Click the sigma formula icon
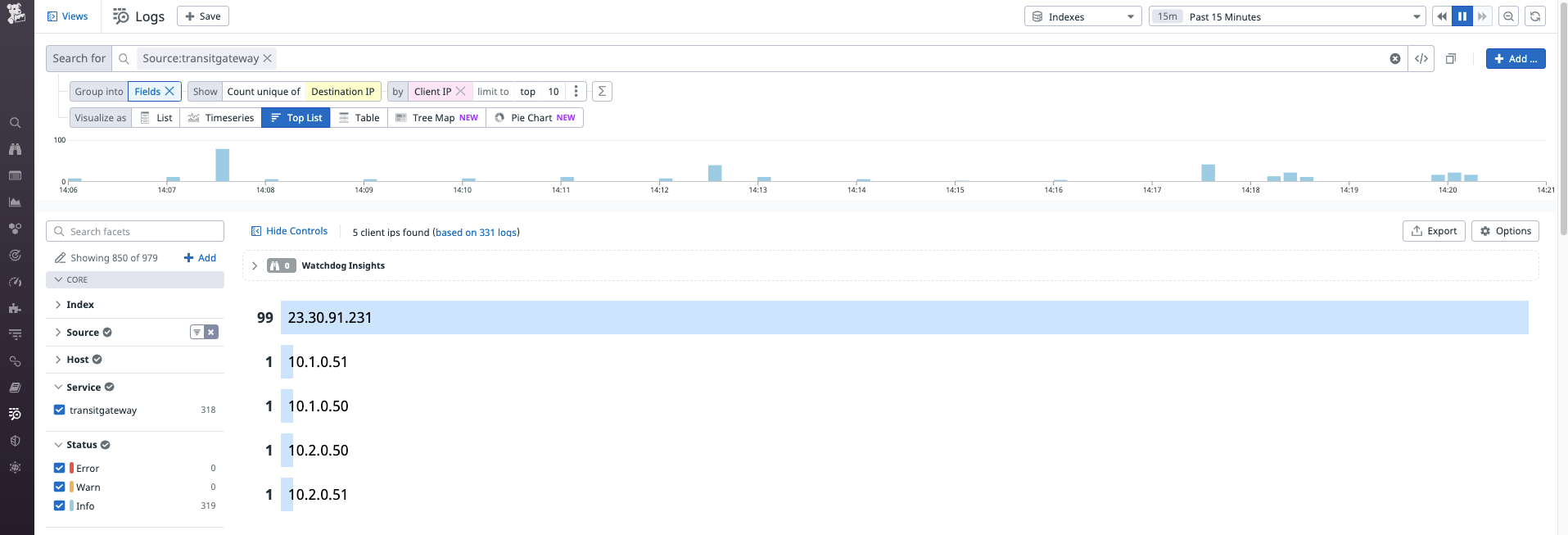Screen dimensions: 1568x535 [x=602, y=92]
